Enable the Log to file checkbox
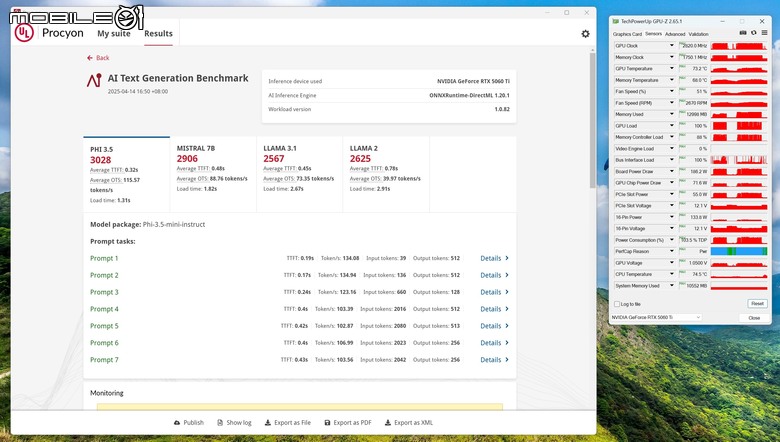Viewport: 780px width, 442px height. tap(617, 304)
